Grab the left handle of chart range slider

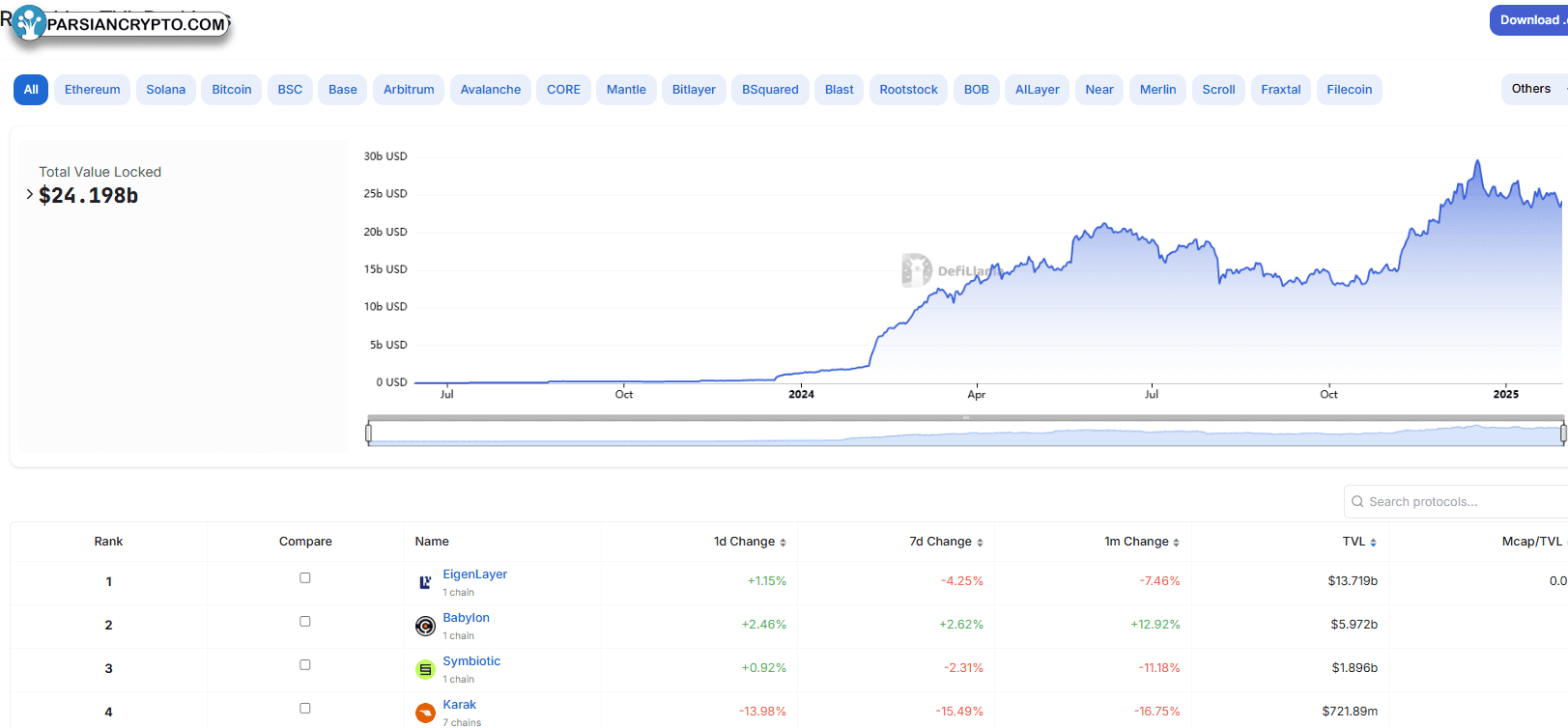click(x=368, y=434)
